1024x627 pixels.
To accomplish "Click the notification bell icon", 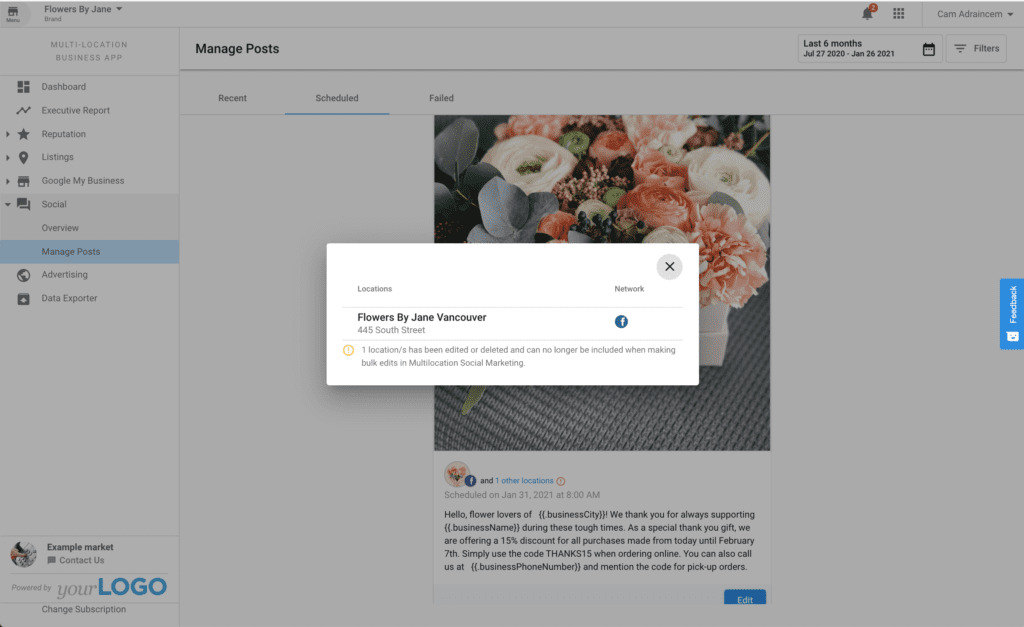I will click(x=867, y=14).
